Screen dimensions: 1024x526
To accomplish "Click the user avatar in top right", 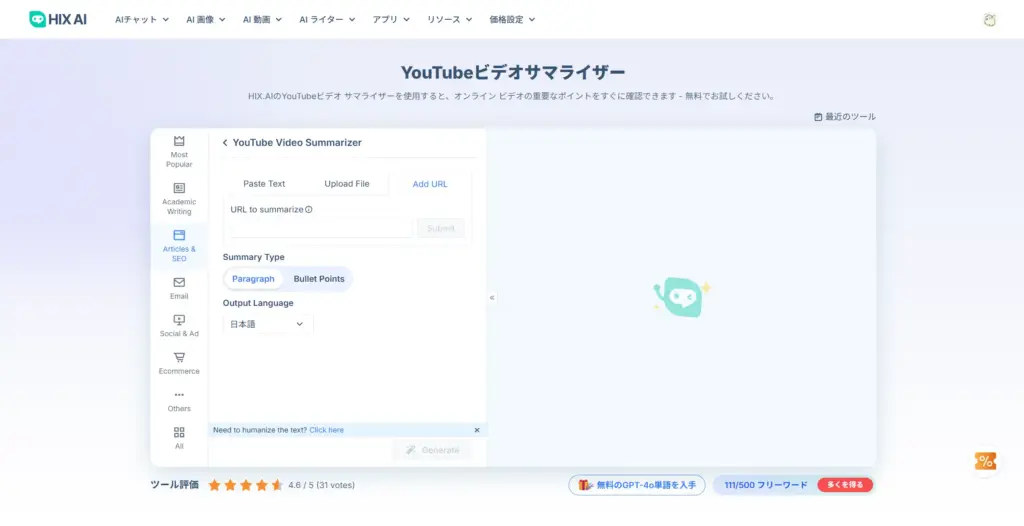I will (x=989, y=19).
